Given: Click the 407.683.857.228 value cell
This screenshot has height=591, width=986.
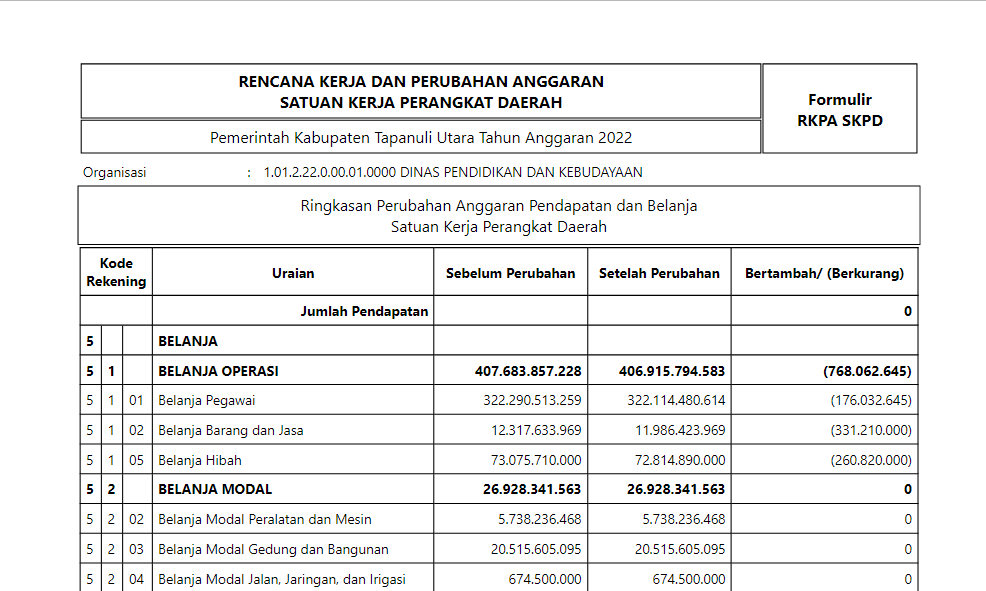Looking at the screenshot, I should click(x=527, y=371).
